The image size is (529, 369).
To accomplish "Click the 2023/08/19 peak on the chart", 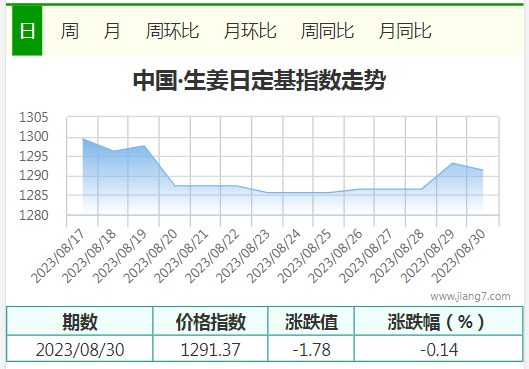I will [x=144, y=146].
